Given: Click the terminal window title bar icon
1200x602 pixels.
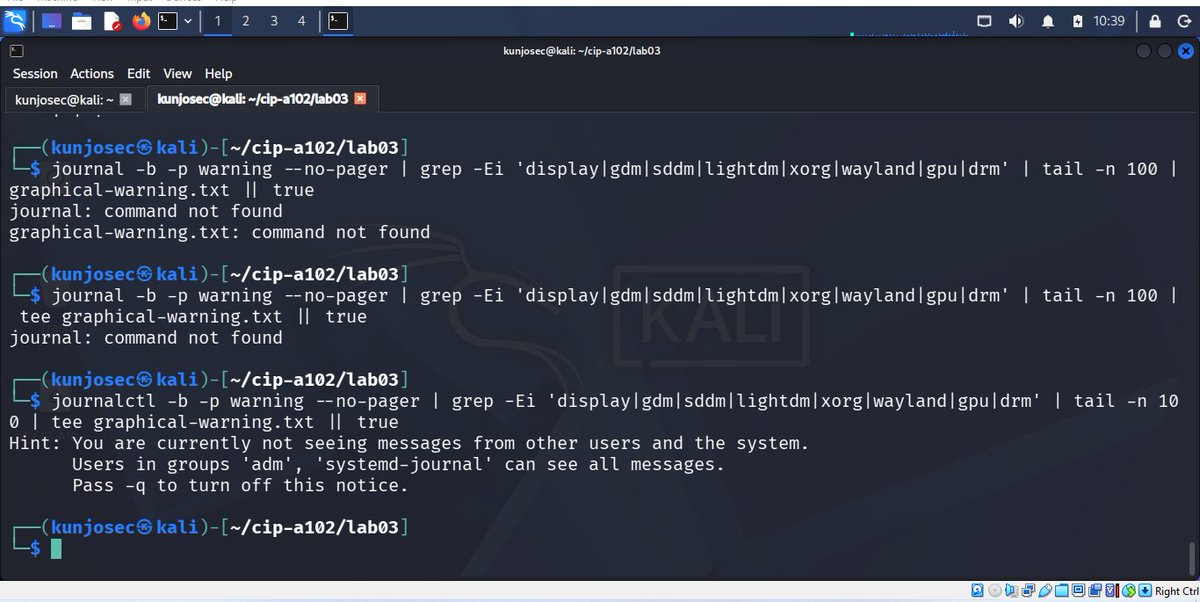Looking at the screenshot, I should pyautogui.click(x=16, y=51).
